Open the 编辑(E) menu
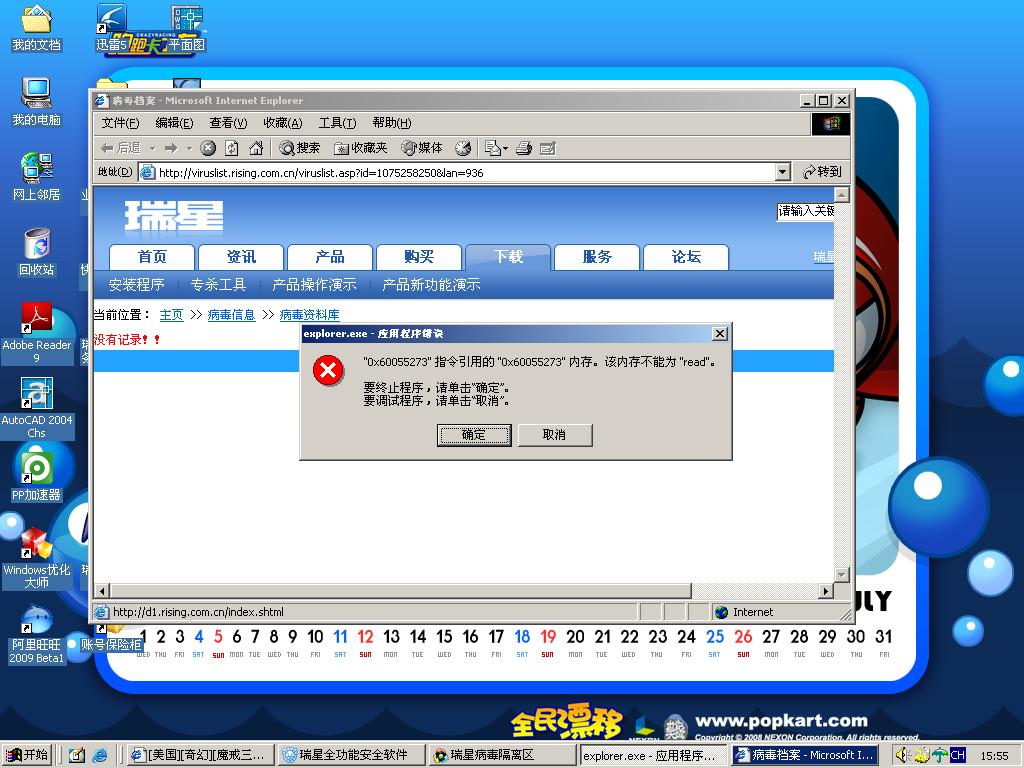Viewport: 1024px width, 768px height. (174, 123)
